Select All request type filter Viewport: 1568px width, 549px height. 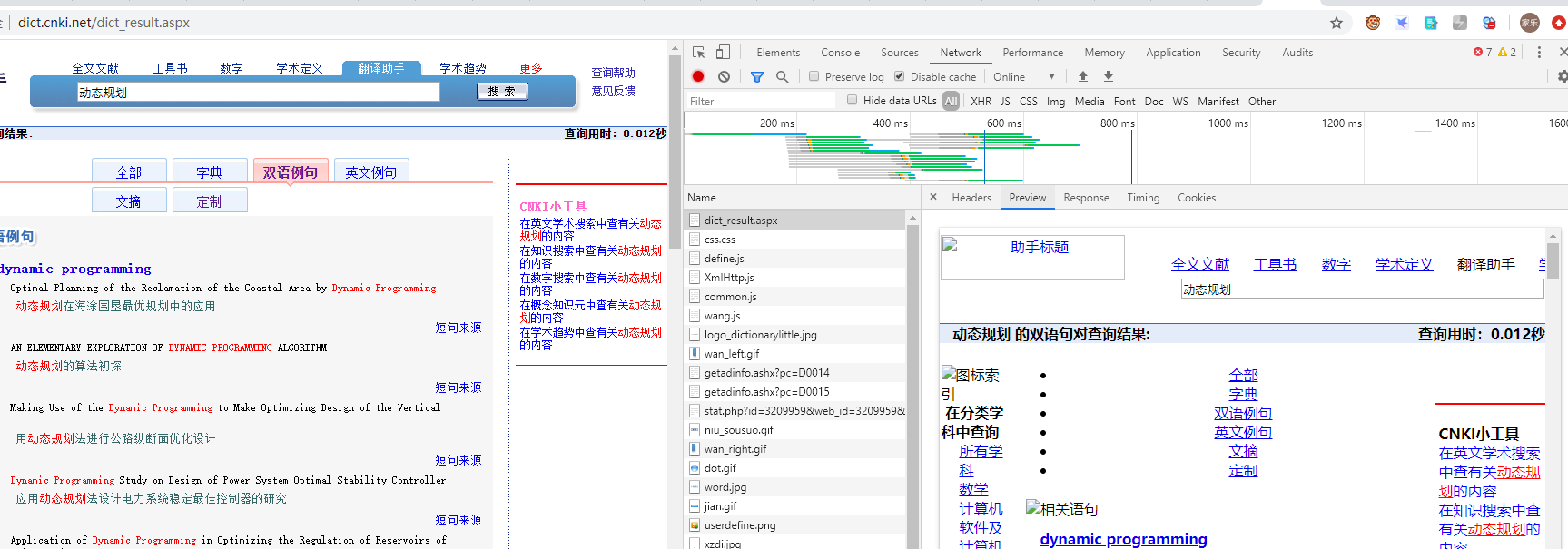(951, 102)
